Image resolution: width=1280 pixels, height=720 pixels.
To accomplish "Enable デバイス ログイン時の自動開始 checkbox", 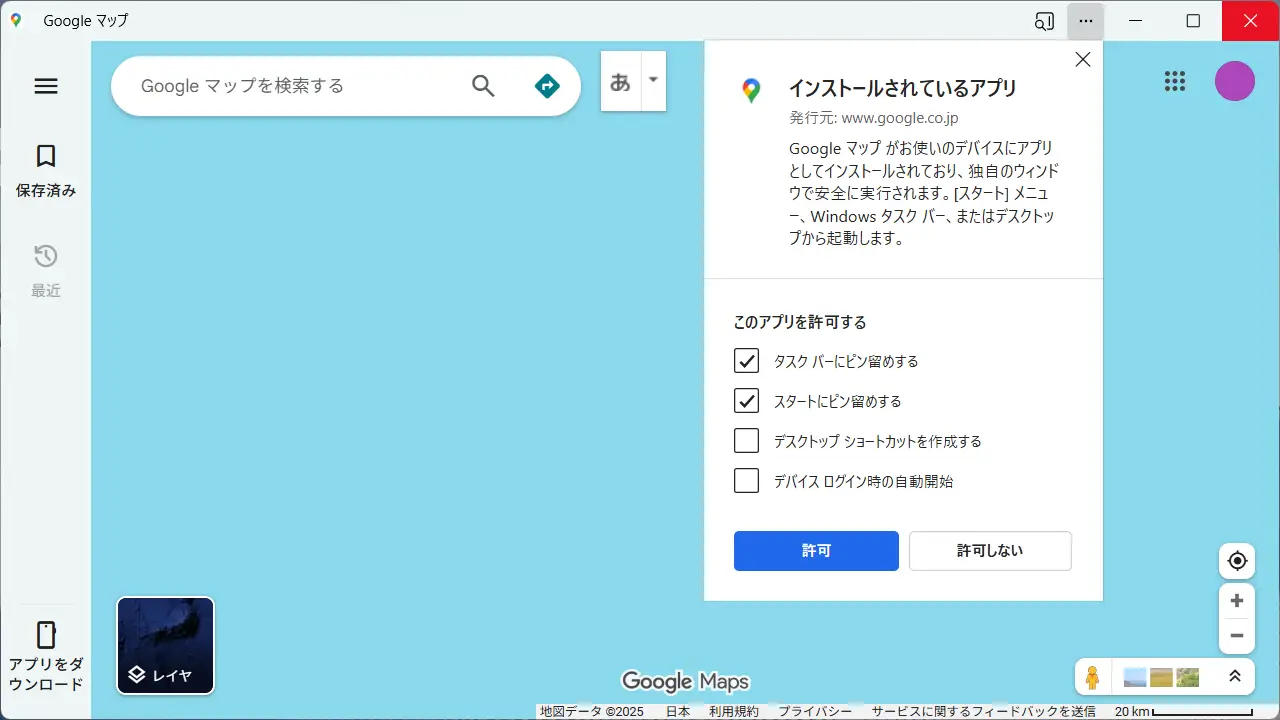I will [746, 481].
